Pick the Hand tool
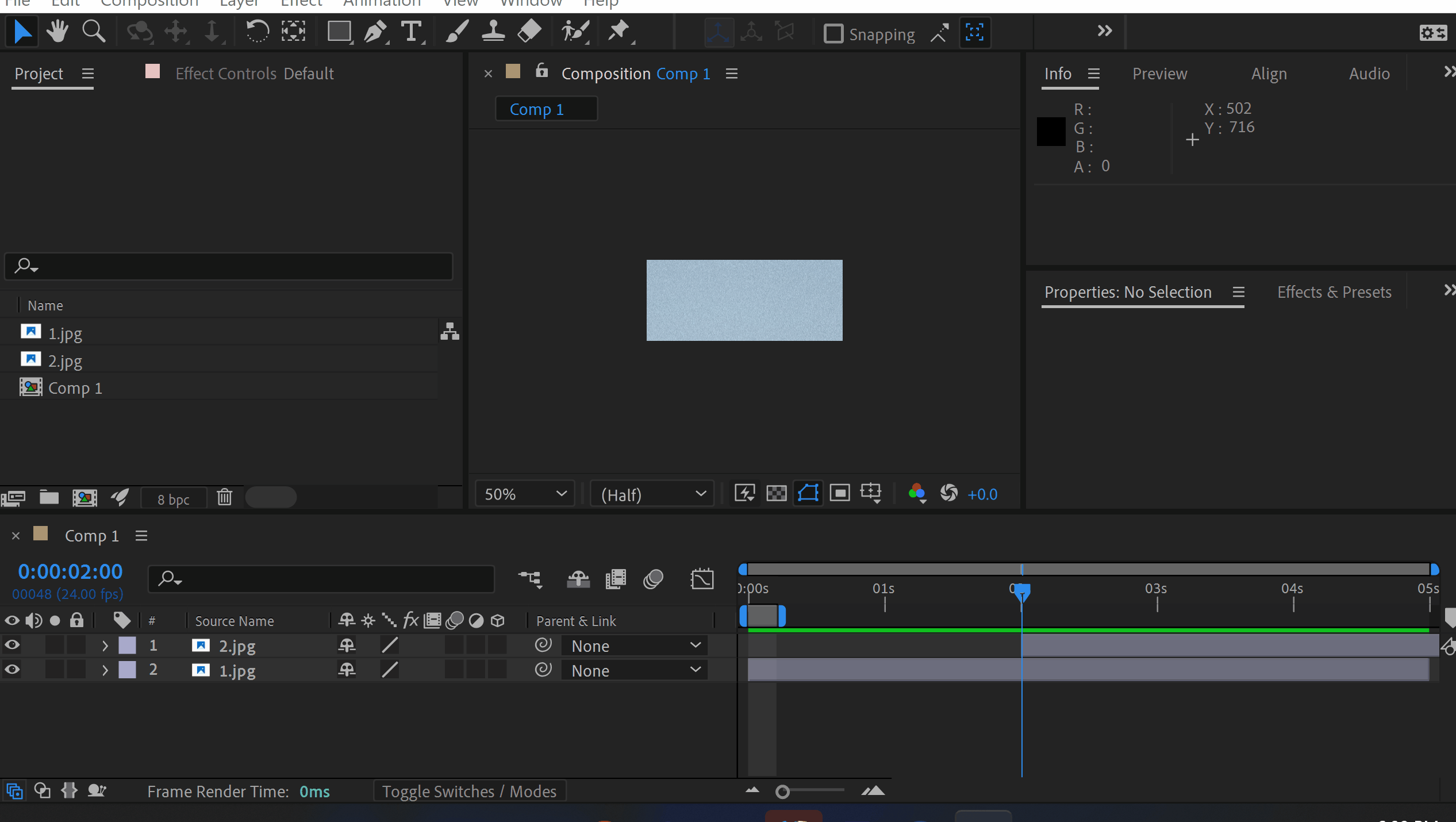The image size is (1456, 822). pos(57,32)
